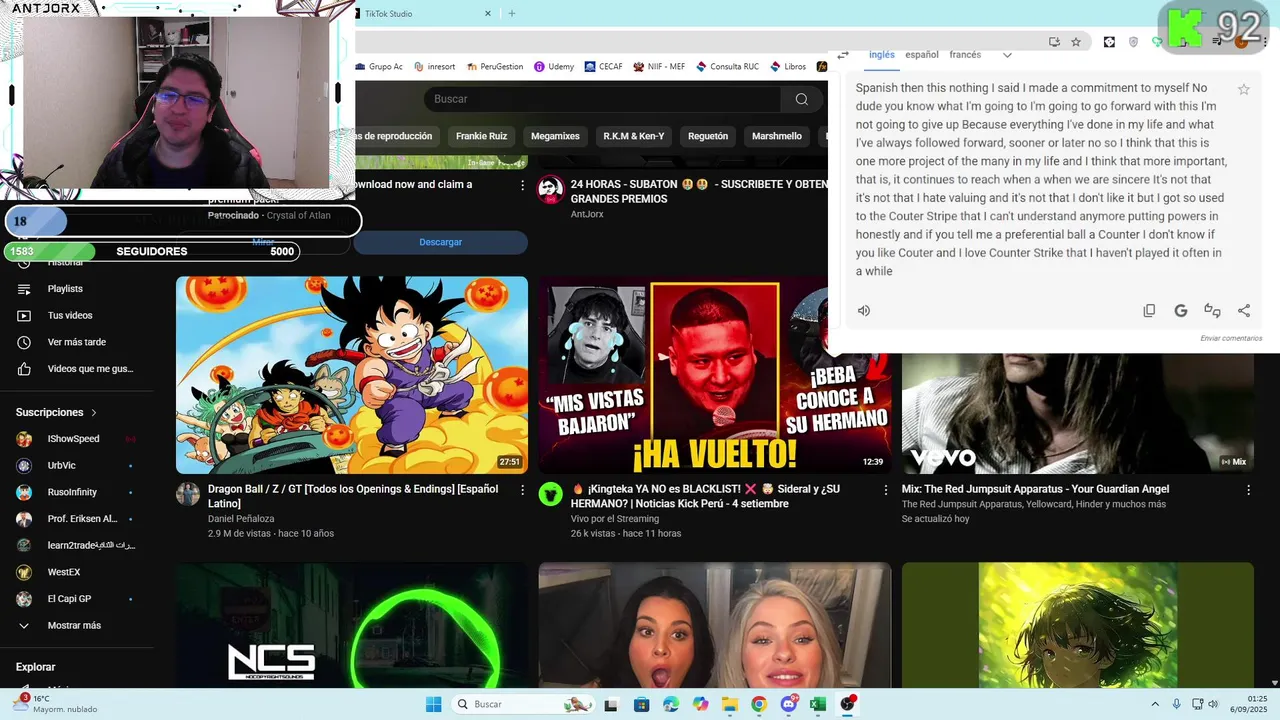Select francés translation language tab

pos(965,55)
